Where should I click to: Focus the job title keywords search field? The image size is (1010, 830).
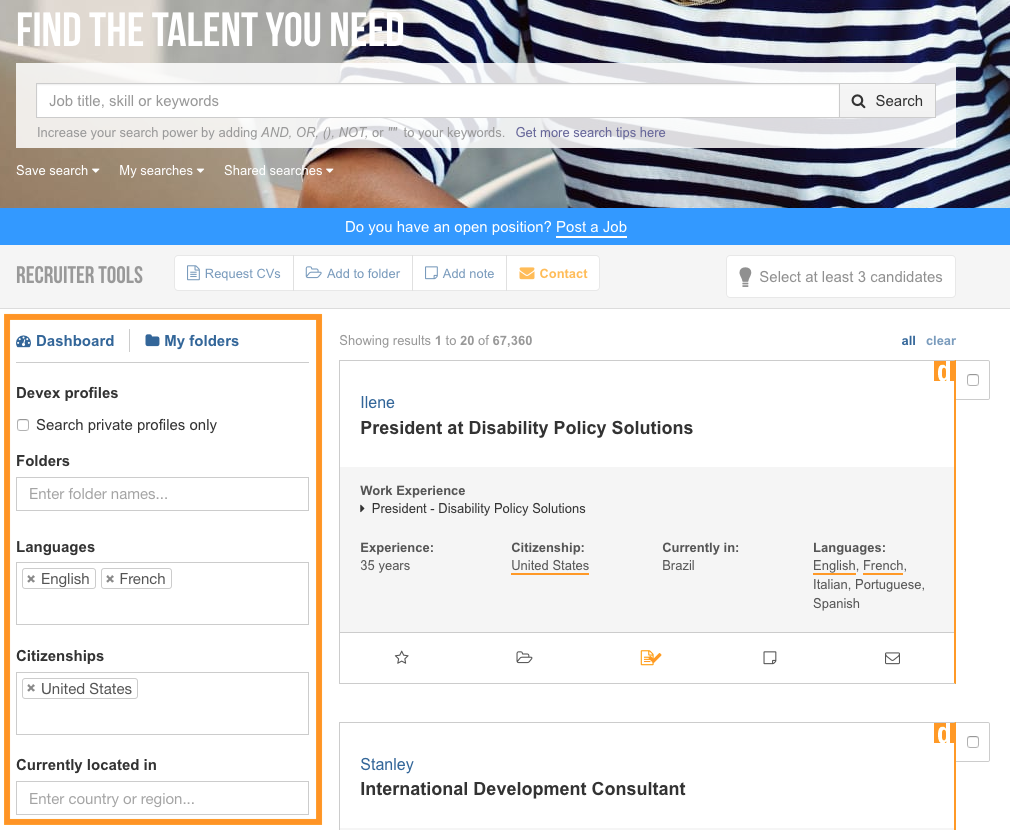(x=437, y=101)
